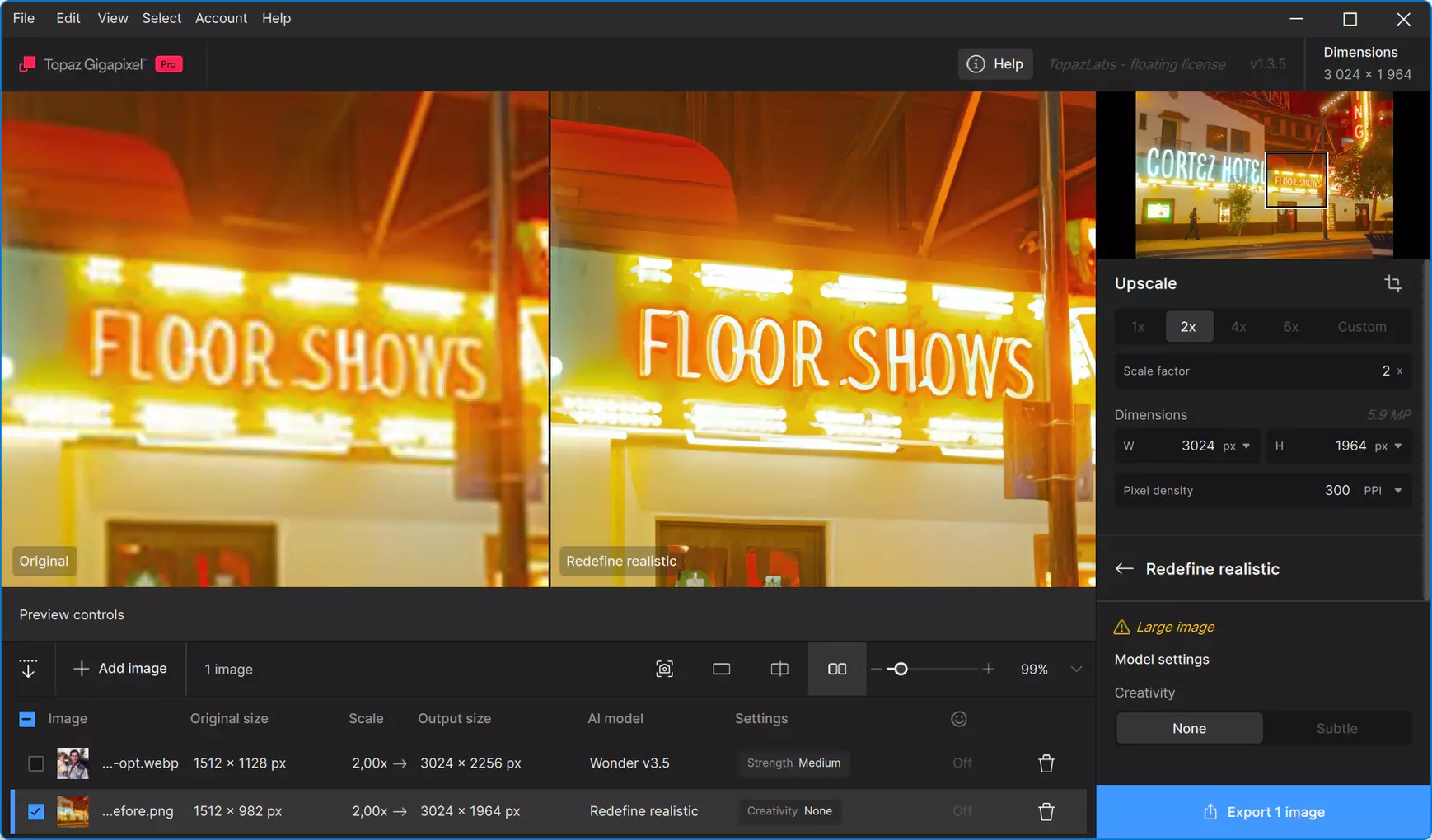Open the File menu
Screen dimensions: 1432x840
pyautogui.click(x=24, y=18)
